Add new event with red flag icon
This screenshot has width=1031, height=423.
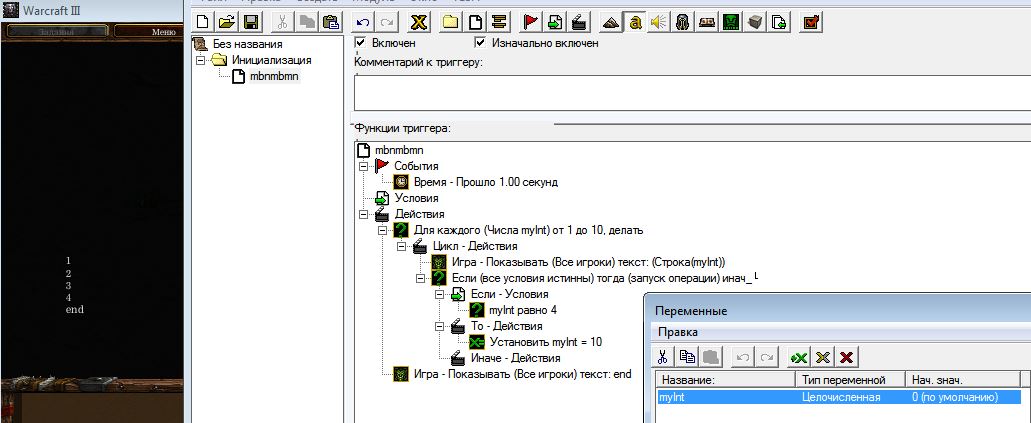pyautogui.click(x=531, y=22)
